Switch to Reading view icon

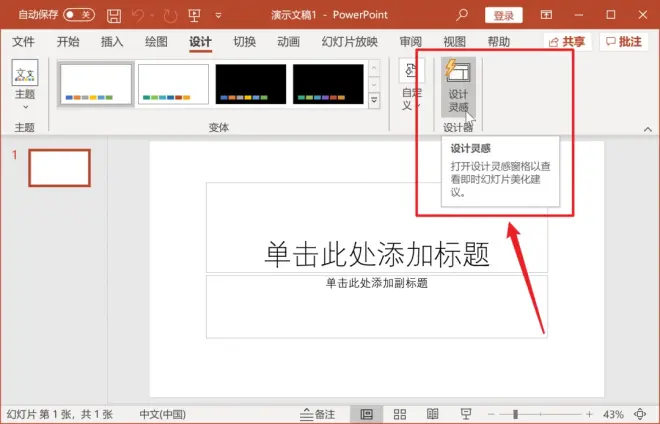click(x=433, y=414)
